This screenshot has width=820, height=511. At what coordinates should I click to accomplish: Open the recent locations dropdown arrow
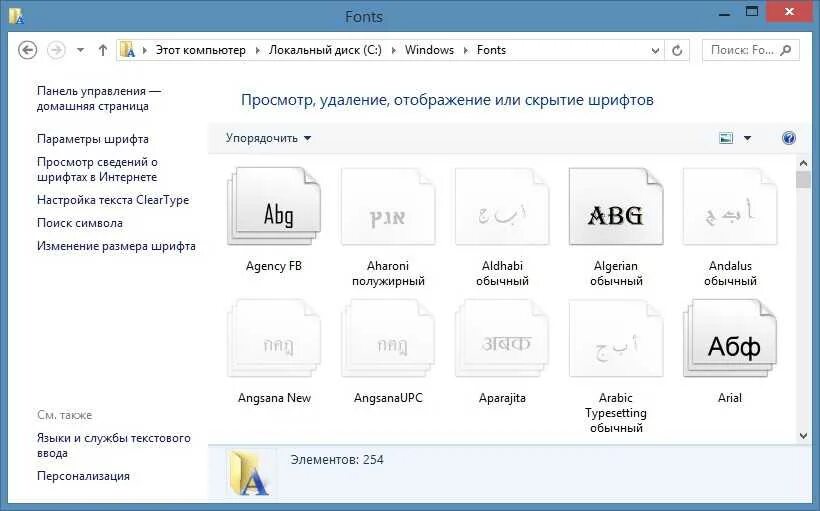pyautogui.click(x=80, y=50)
